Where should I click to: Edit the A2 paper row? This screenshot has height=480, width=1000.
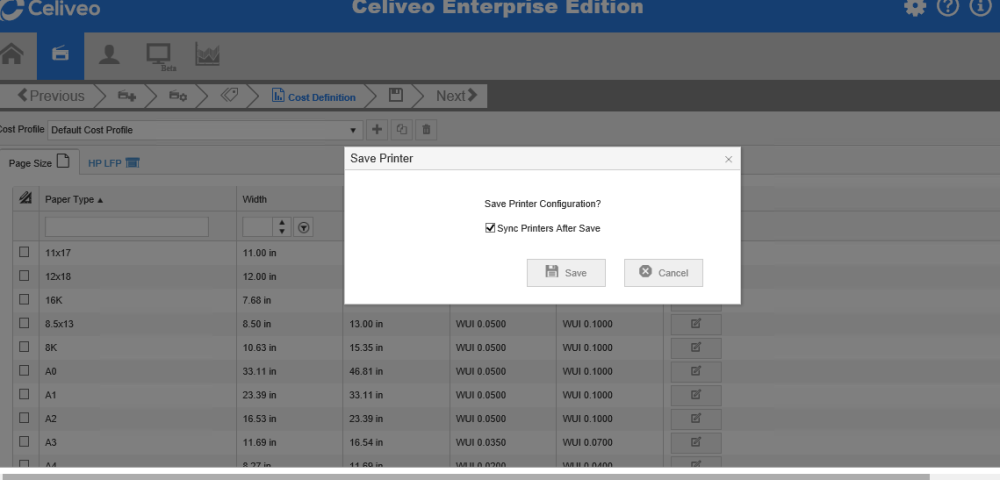[x=696, y=419]
